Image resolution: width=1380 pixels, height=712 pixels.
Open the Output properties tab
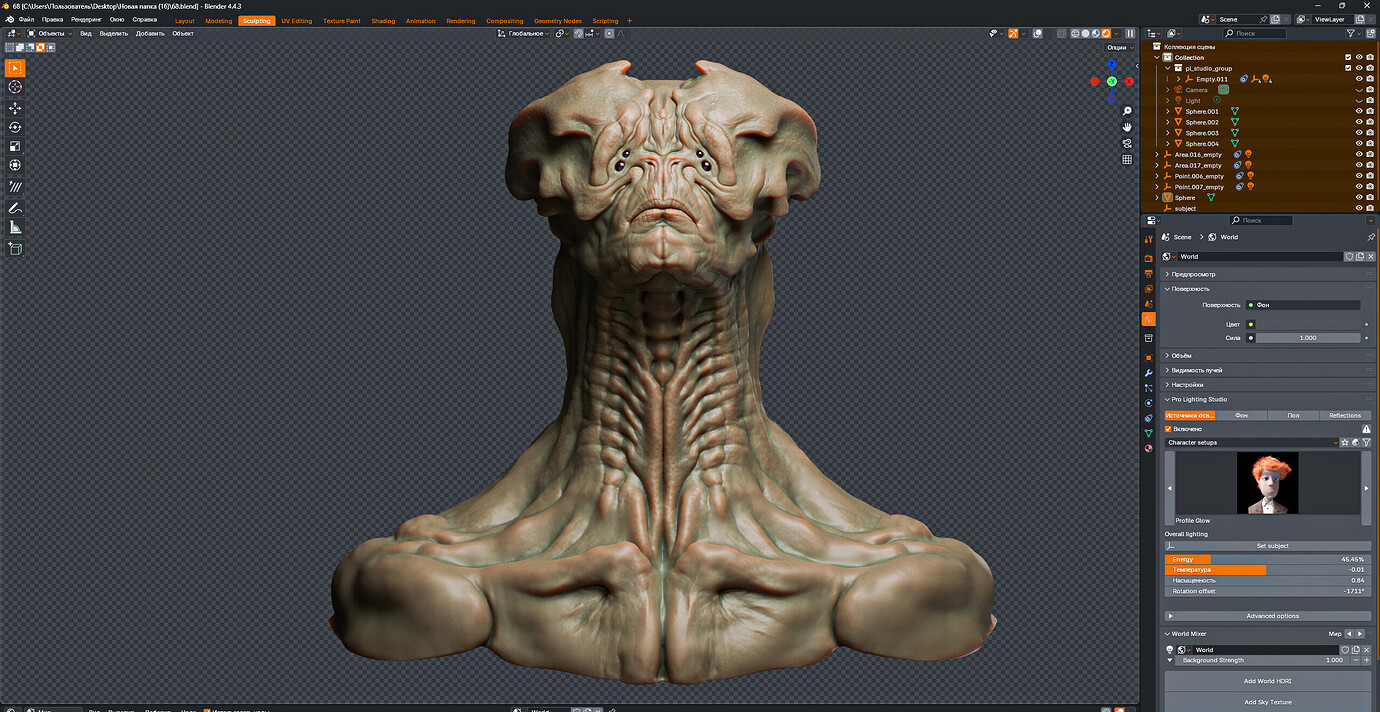pos(1149,273)
